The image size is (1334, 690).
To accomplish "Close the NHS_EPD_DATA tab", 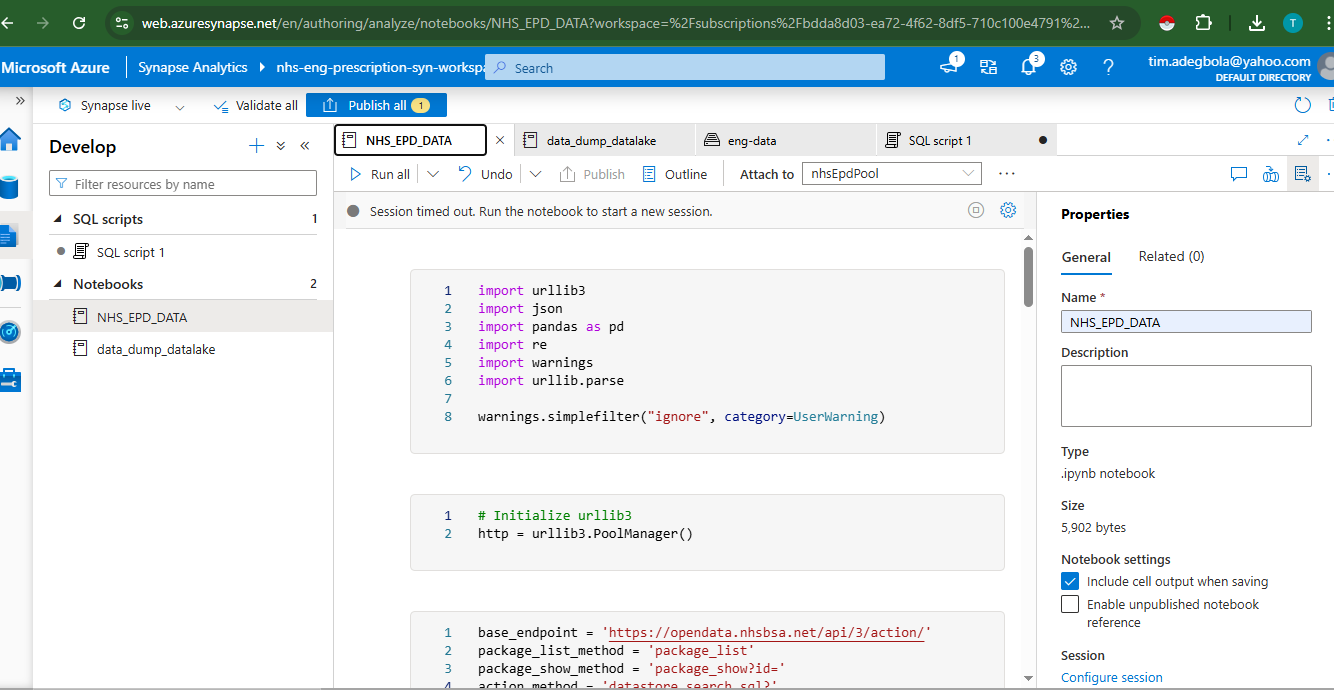I will coord(500,141).
